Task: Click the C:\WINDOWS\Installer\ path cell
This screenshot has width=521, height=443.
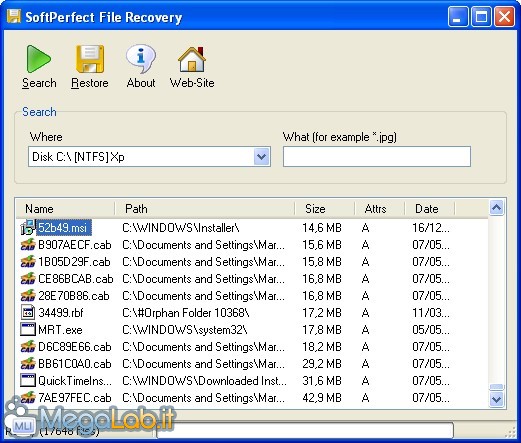Action: click(x=181, y=228)
